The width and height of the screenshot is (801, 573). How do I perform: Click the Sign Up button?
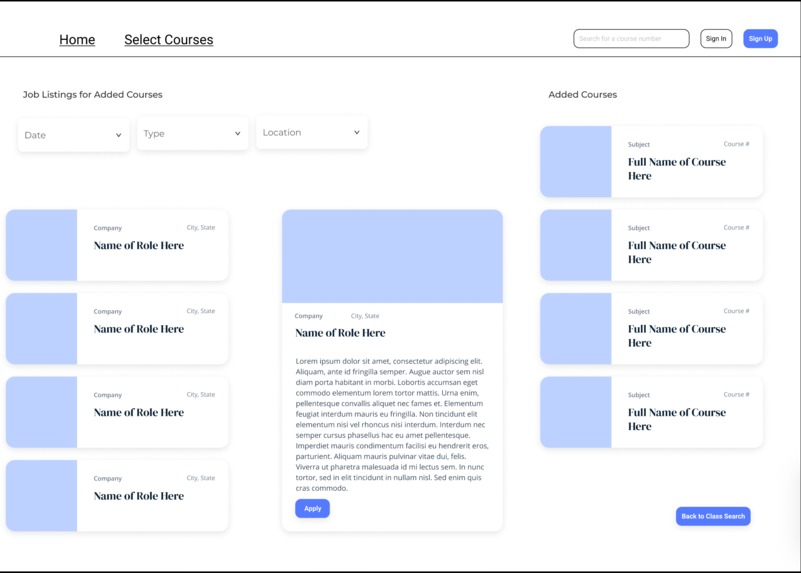click(760, 39)
